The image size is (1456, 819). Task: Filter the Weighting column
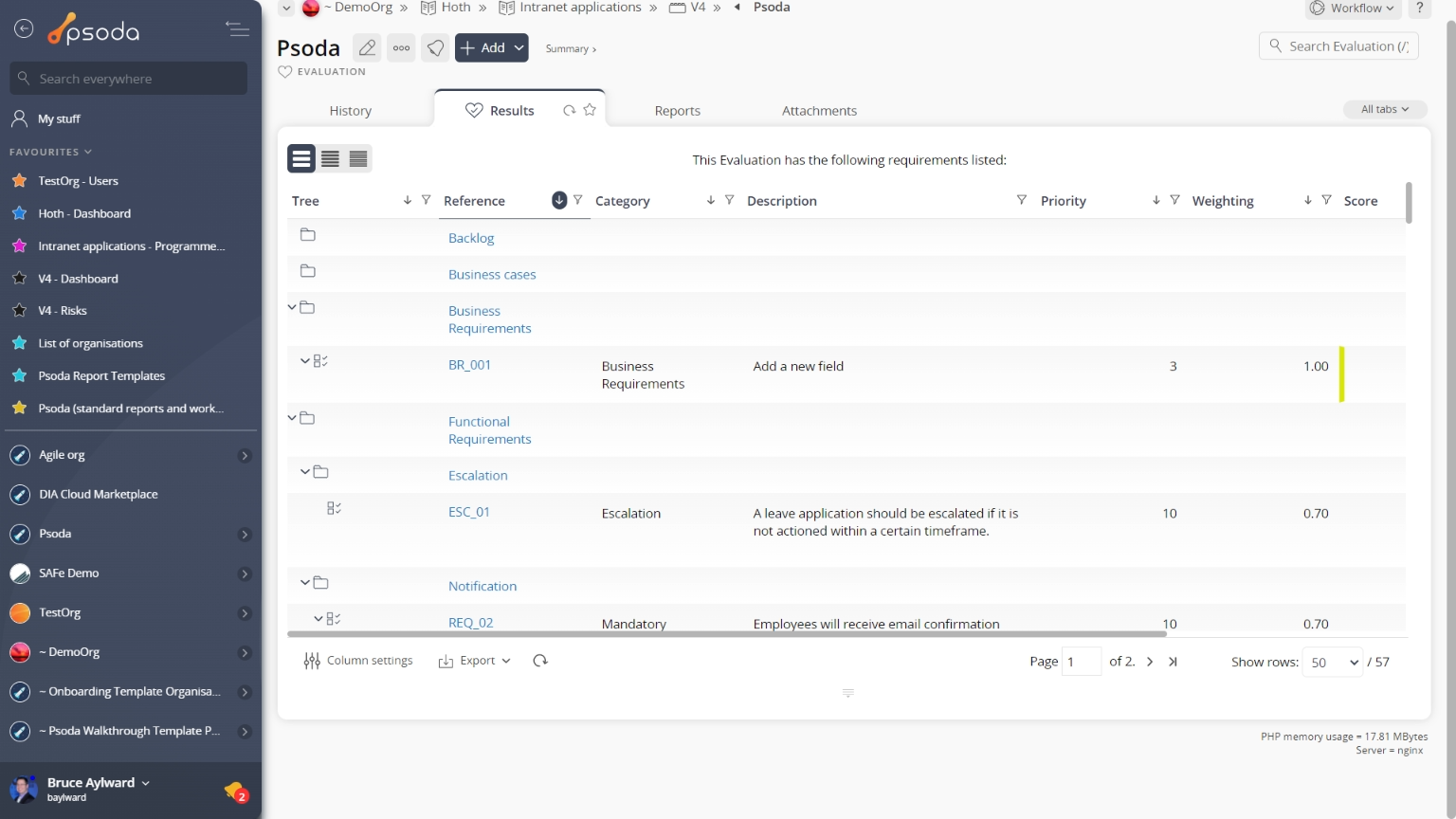click(x=1326, y=200)
